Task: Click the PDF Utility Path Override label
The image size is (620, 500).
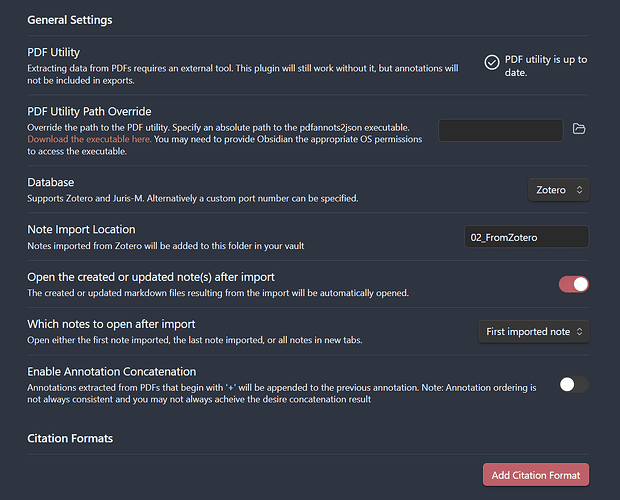Action: [89, 111]
